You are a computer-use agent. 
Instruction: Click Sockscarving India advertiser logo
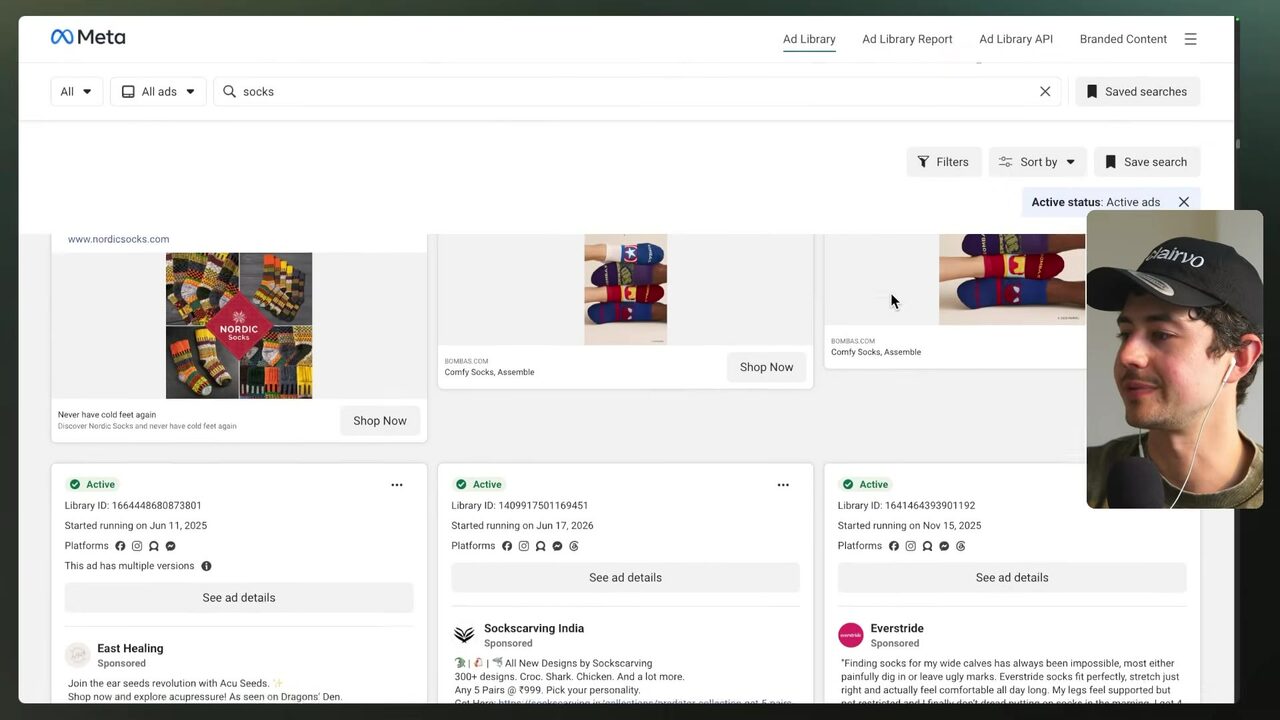point(464,635)
